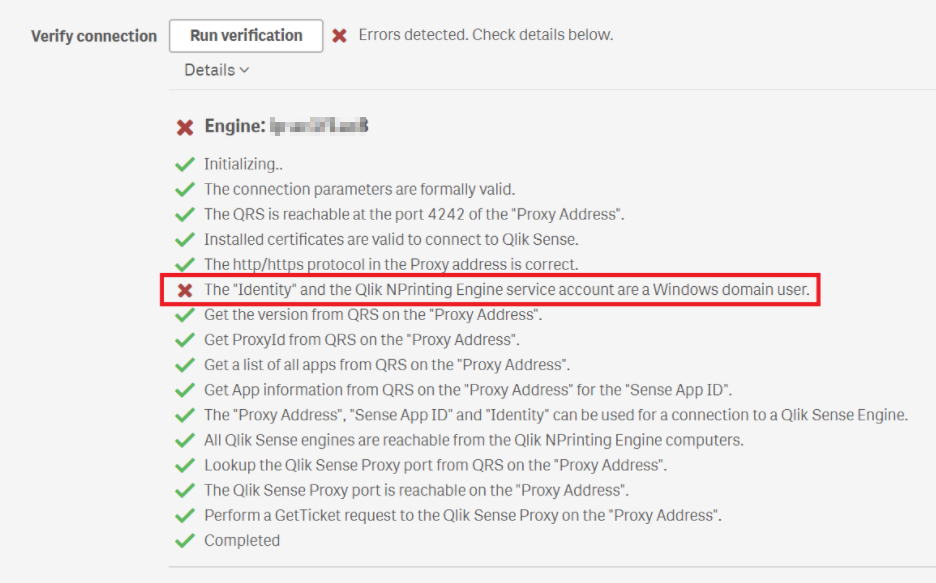Click checkmark for all Qlik Sense engines reachable
Image resolution: width=936 pixels, height=583 pixels.
click(184, 439)
